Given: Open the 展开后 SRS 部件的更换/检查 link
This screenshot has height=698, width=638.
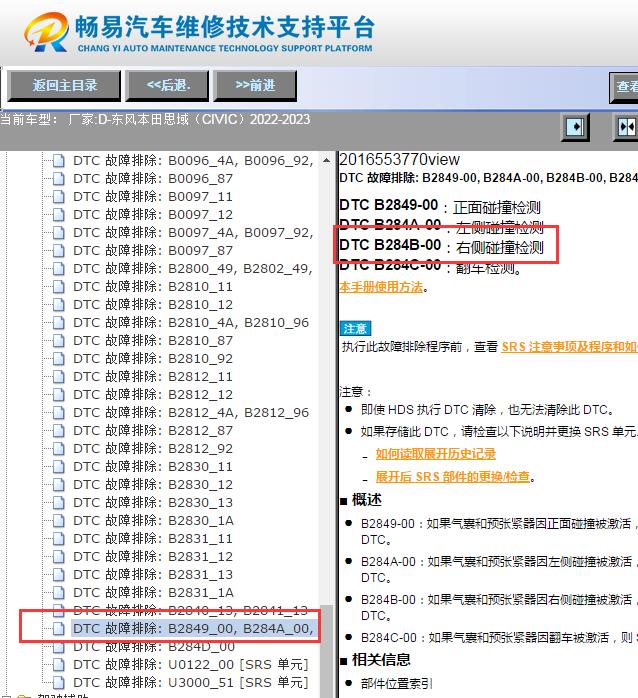Looking at the screenshot, I should tap(453, 476).
